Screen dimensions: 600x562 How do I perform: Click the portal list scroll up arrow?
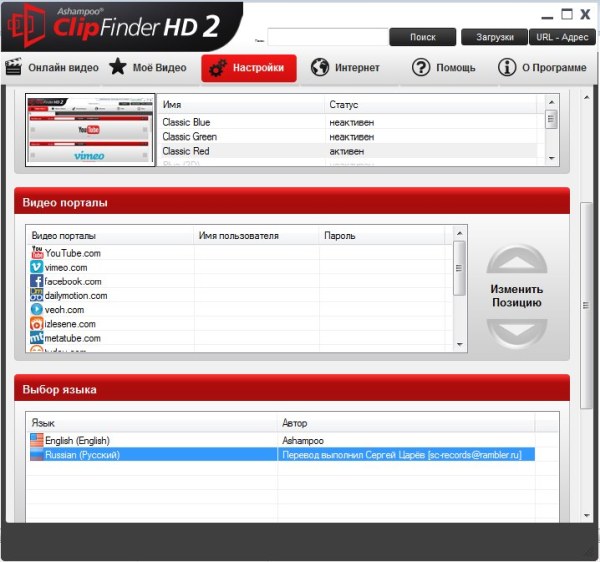click(x=460, y=233)
